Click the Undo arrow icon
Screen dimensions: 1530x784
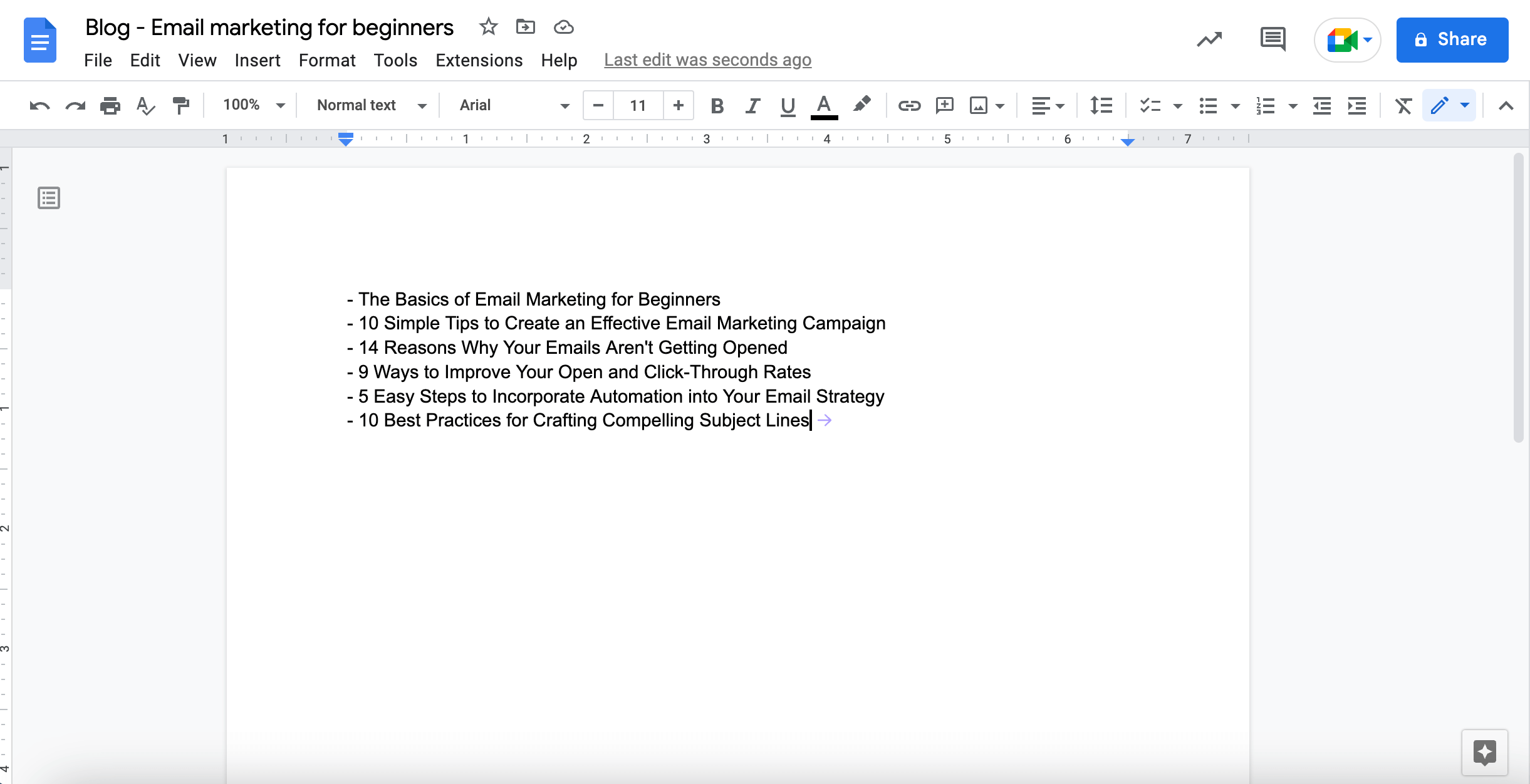pos(39,105)
